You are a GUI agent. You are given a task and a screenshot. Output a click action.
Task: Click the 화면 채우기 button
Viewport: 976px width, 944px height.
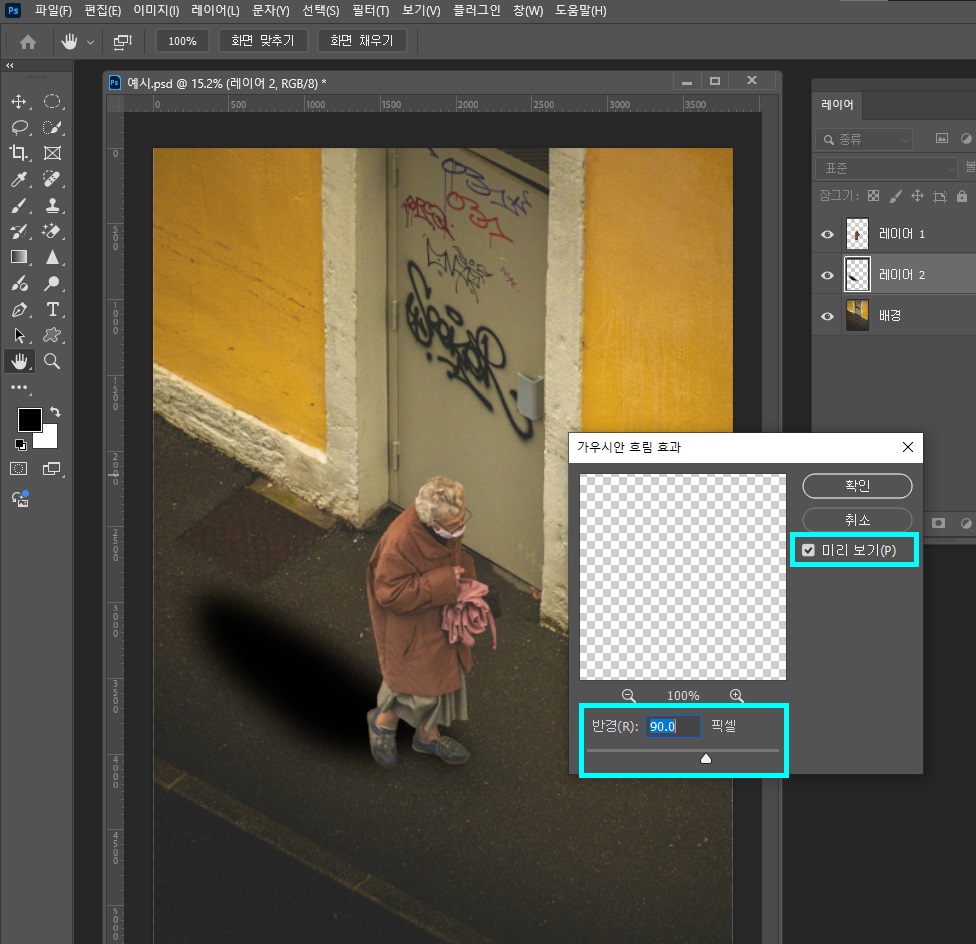[x=362, y=41]
